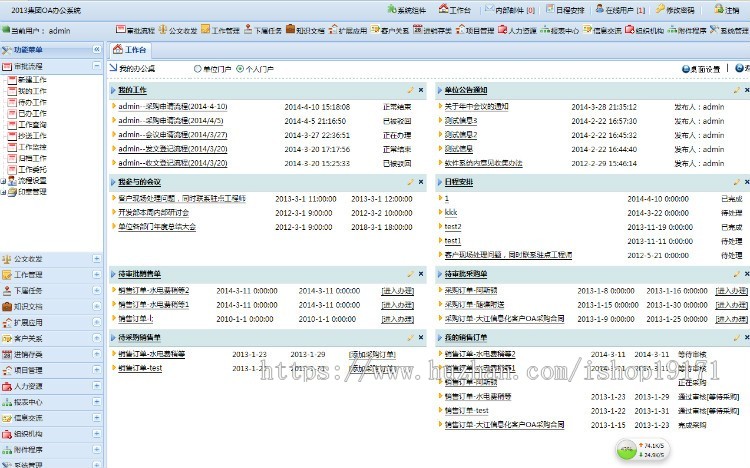Open the kkk schedule entry

(x=451, y=212)
